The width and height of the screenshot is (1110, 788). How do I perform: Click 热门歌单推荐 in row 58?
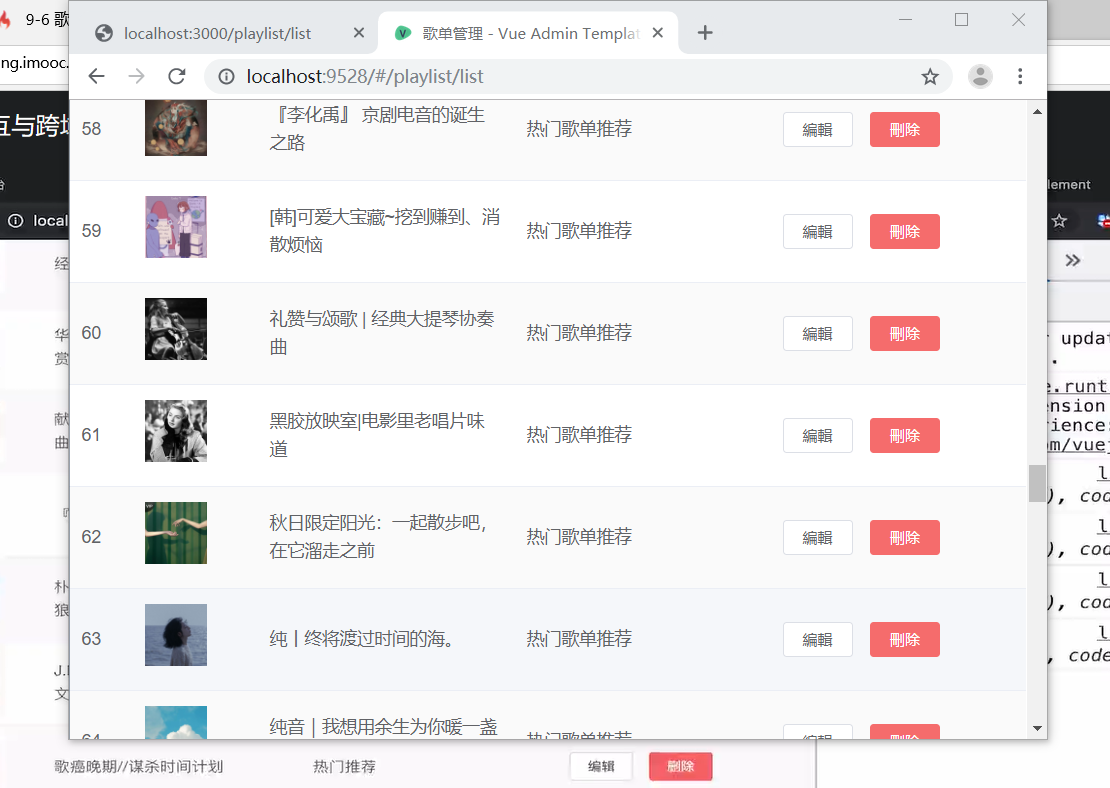point(579,129)
